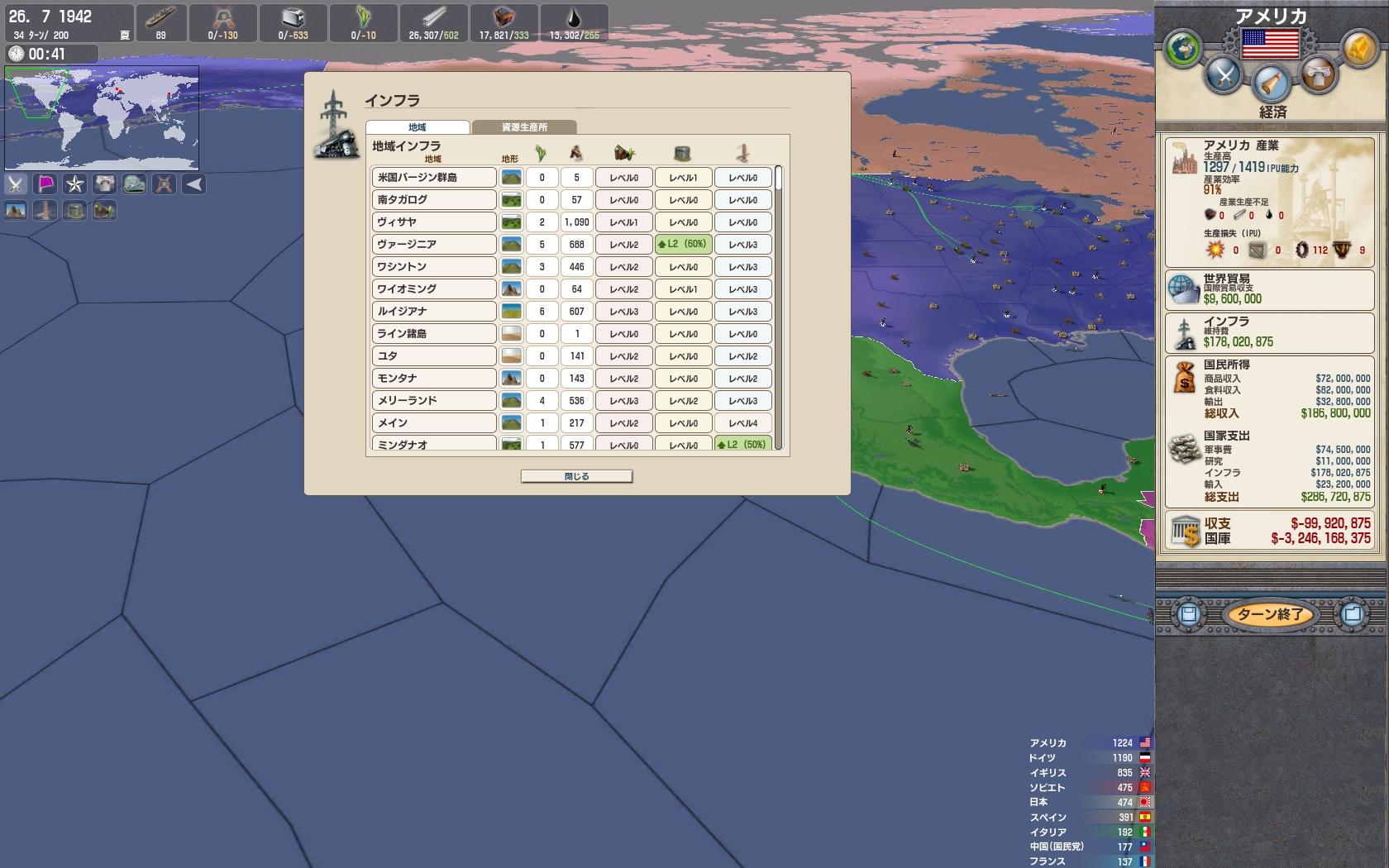Click the 国民所得 money bag icon
The width and height of the screenshot is (1389, 868).
click(1186, 379)
